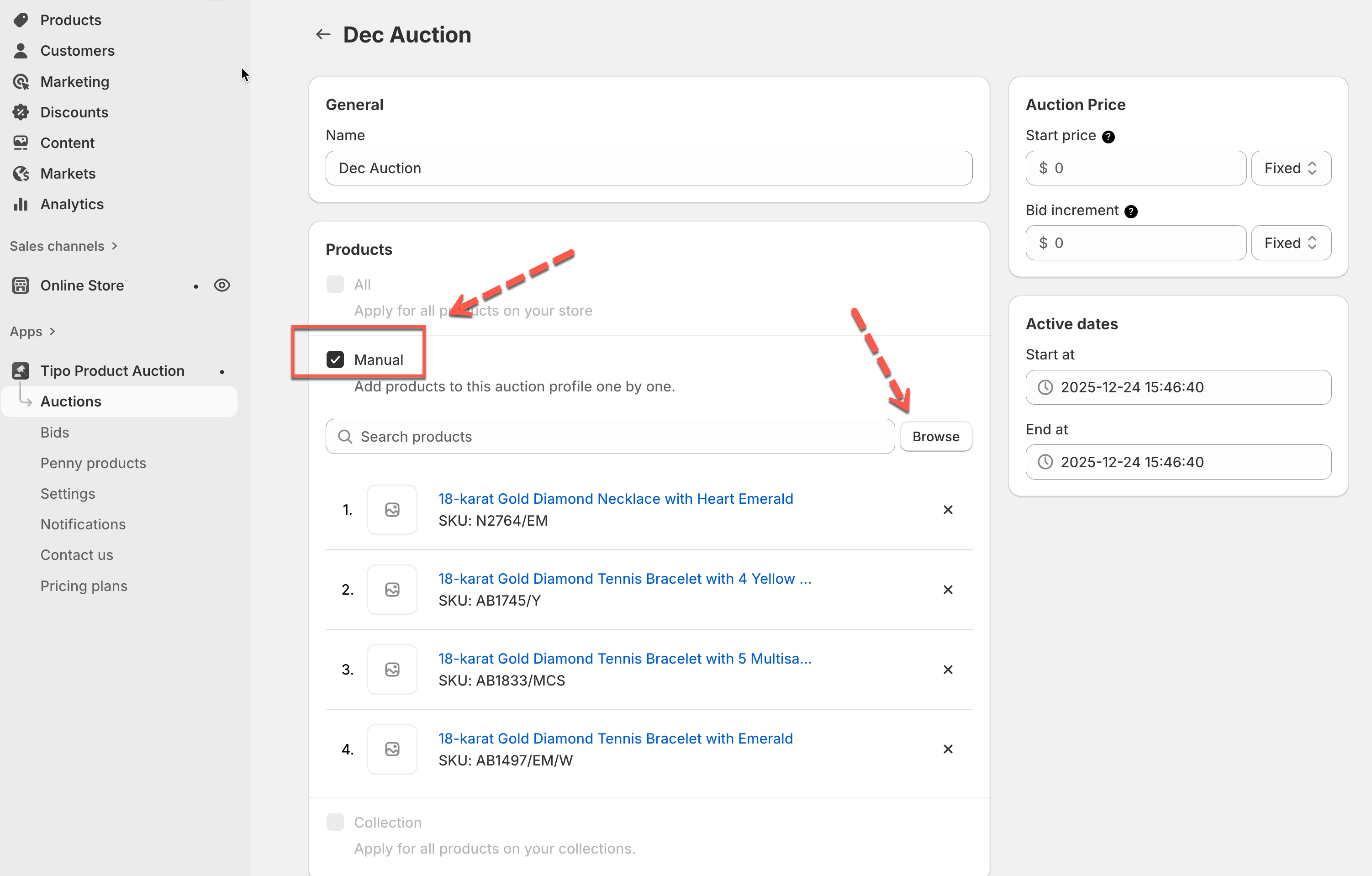Click the Analytics bar chart icon
The image size is (1372, 876).
click(x=21, y=204)
